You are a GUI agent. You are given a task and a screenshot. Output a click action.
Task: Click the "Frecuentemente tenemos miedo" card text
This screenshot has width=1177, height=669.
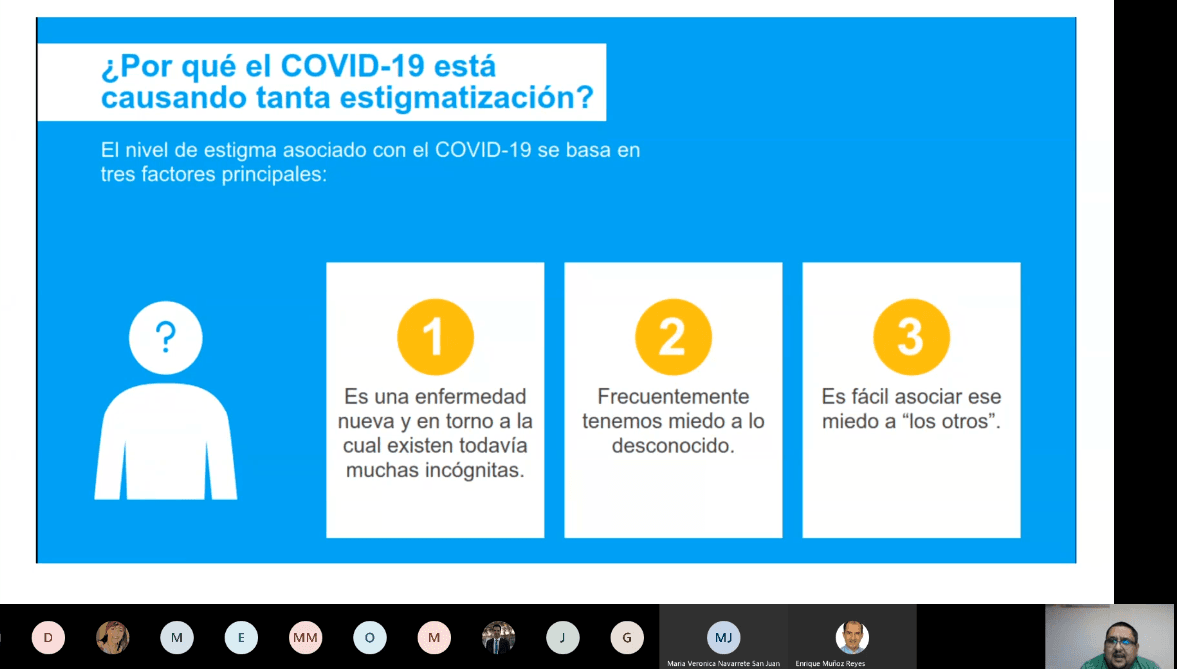click(x=673, y=422)
